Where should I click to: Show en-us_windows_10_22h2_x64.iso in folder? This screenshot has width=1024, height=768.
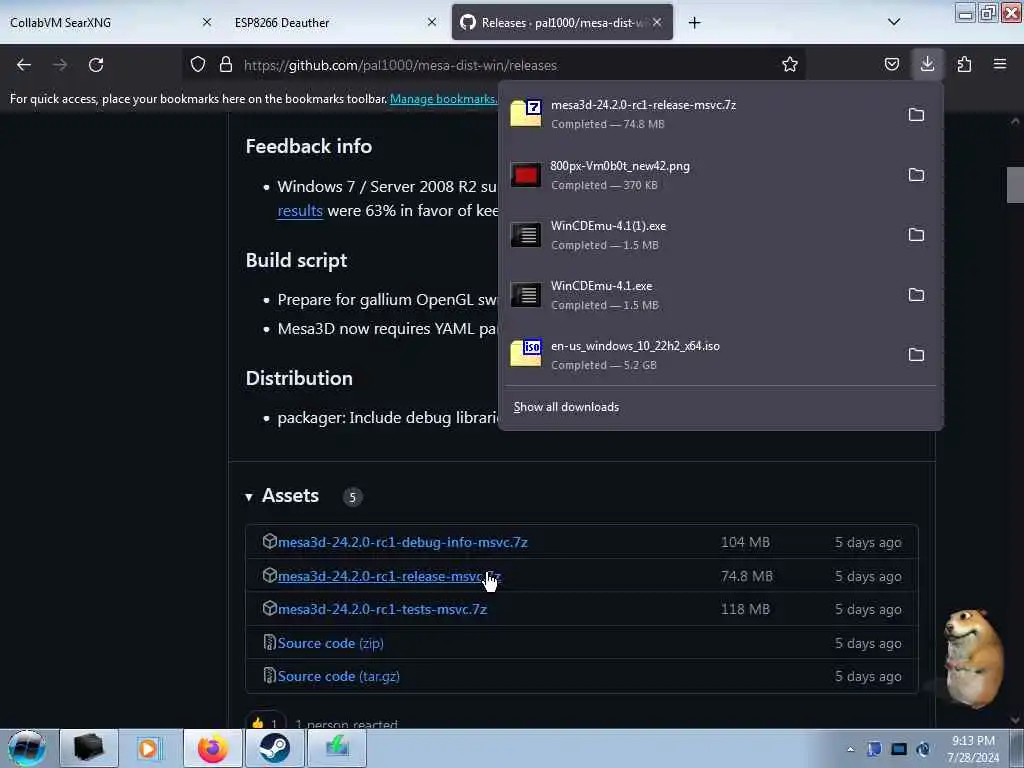click(916, 355)
